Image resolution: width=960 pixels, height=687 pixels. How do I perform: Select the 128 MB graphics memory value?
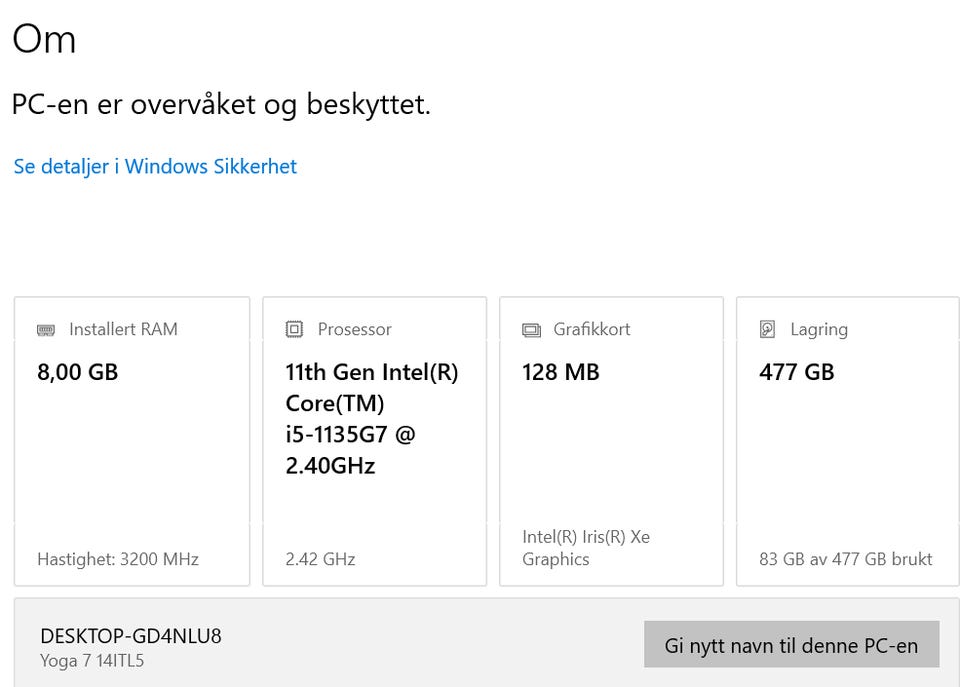coord(560,372)
